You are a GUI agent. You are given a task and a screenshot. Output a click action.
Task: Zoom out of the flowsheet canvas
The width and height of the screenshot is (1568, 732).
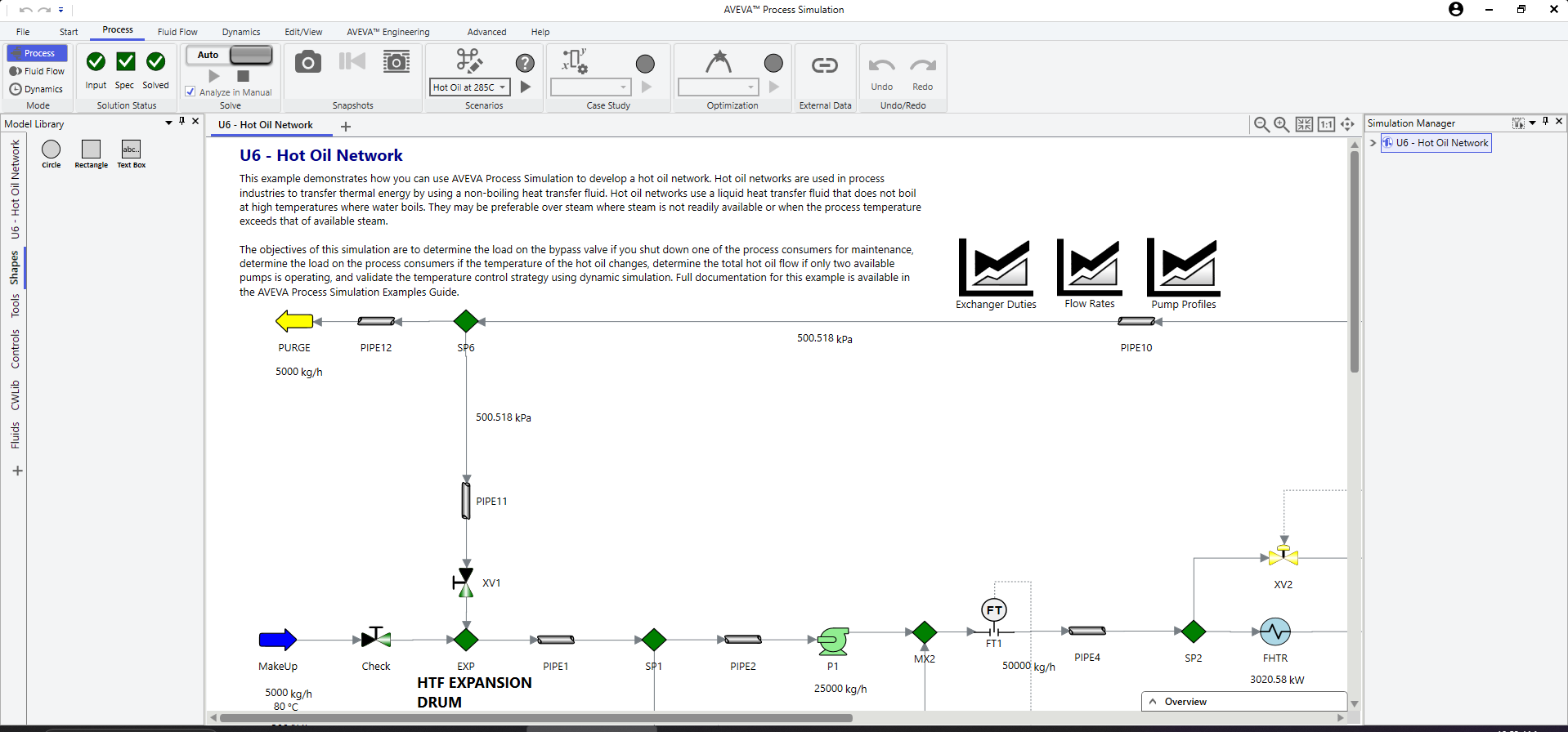tap(1261, 124)
